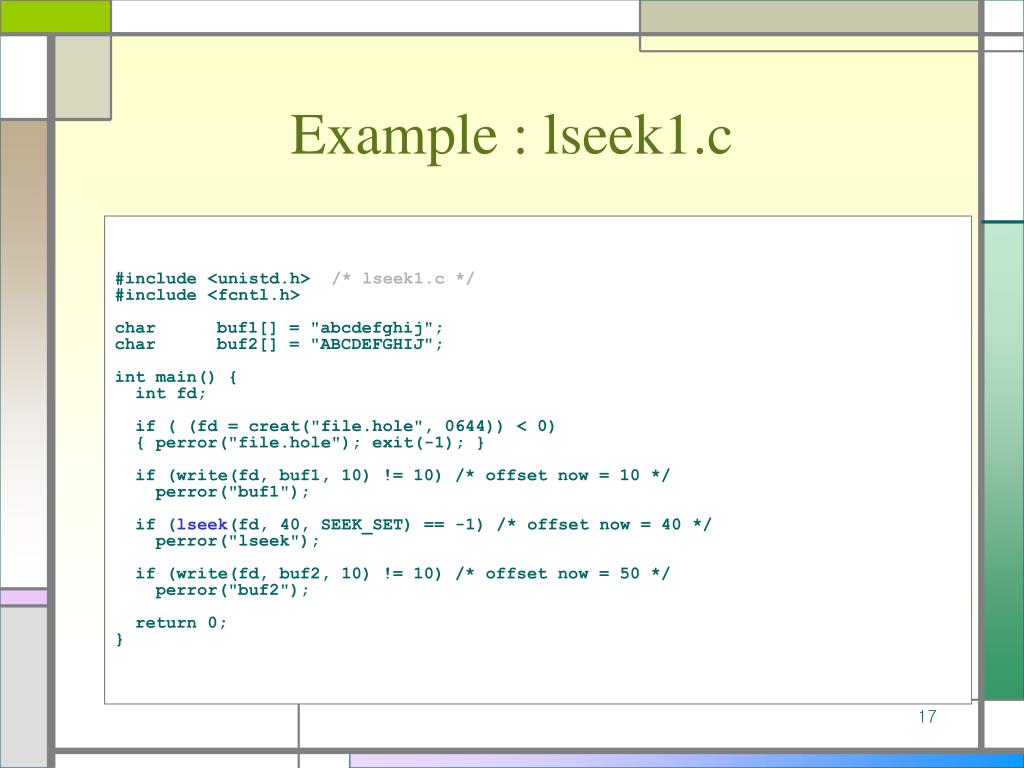Screen dimensions: 1024x768
Task: Click the 'return 0;' line
Action: pos(181,622)
